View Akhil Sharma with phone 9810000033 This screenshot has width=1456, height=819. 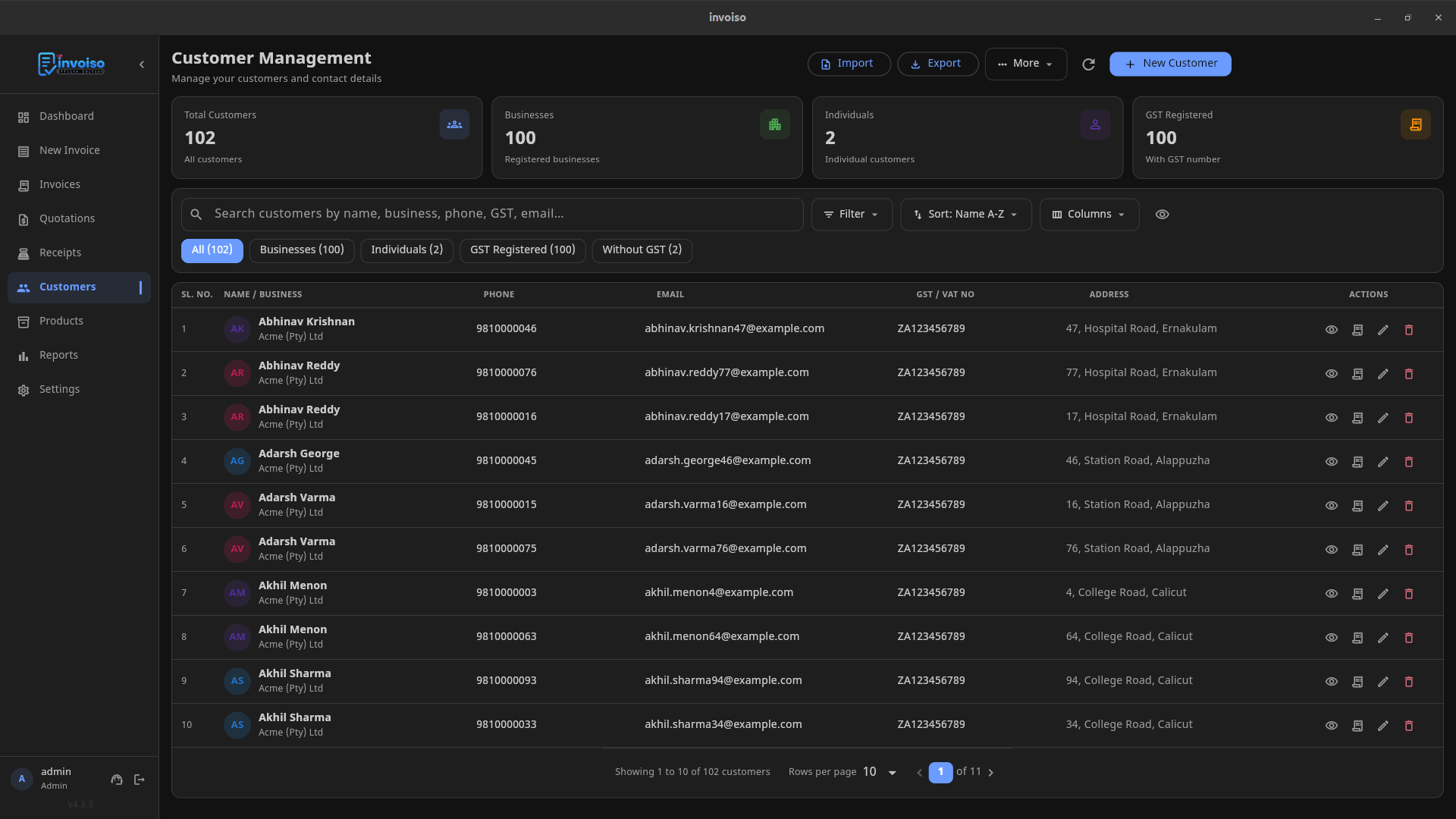point(1331,726)
